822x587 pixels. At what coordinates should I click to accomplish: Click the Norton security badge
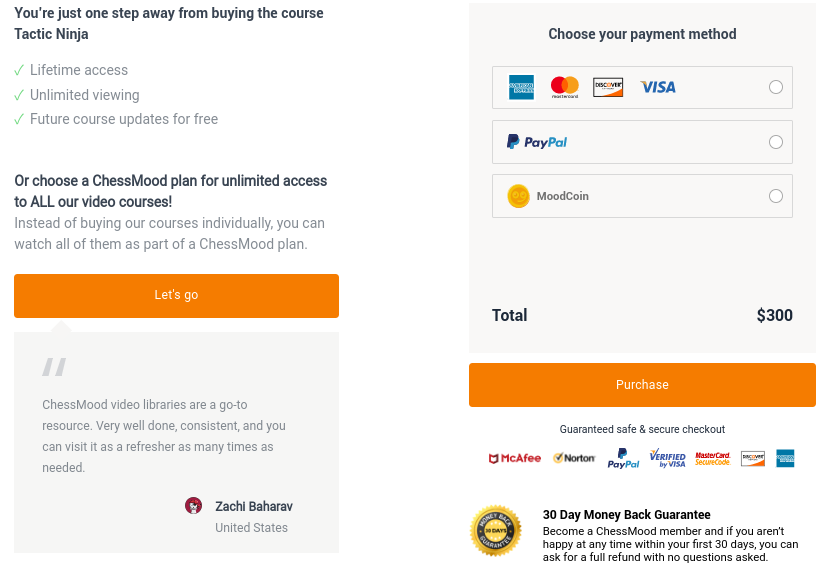point(574,459)
